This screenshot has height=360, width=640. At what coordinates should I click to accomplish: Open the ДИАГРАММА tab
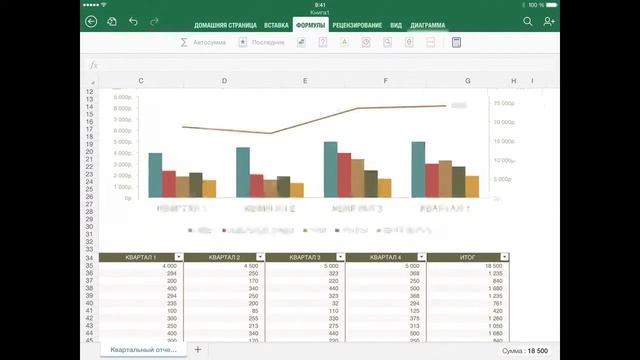(428, 25)
